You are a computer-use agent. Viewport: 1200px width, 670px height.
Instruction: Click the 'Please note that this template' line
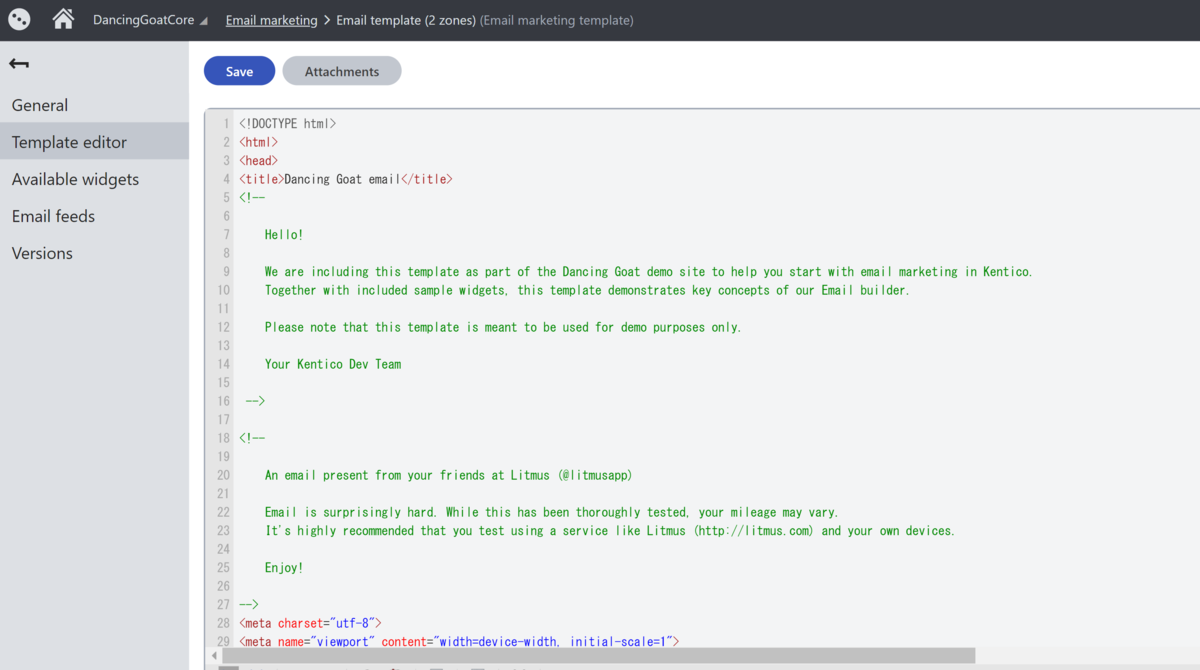(503, 327)
